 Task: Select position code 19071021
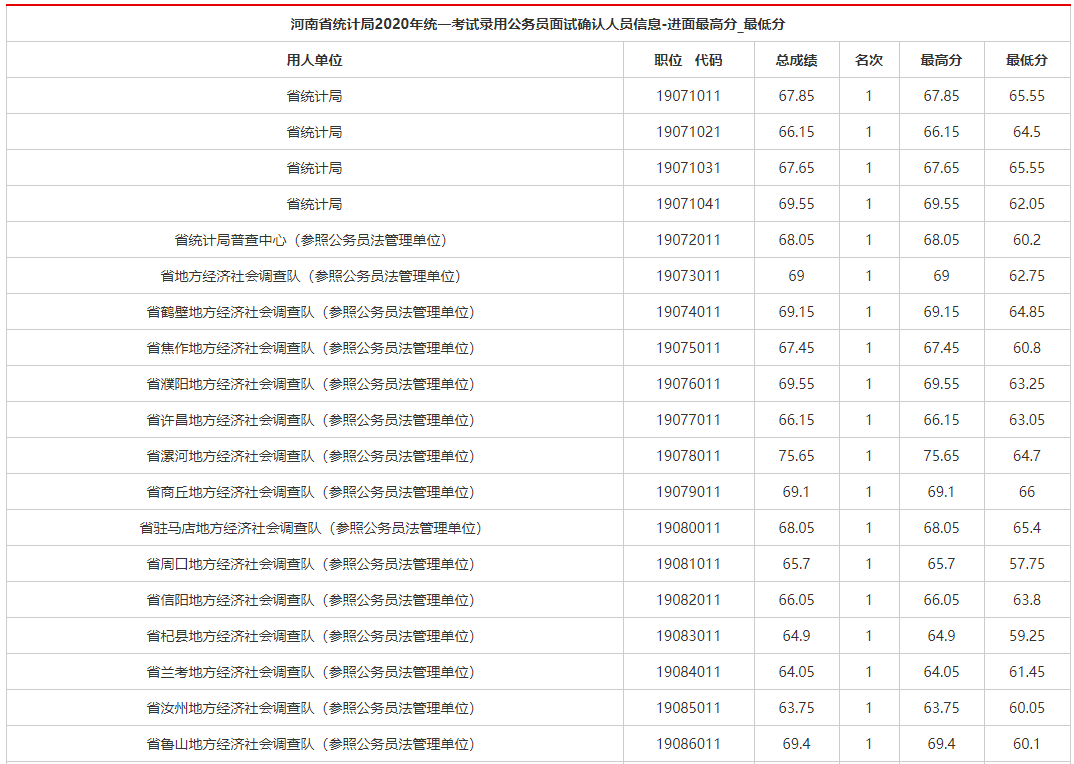[x=688, y=132]
